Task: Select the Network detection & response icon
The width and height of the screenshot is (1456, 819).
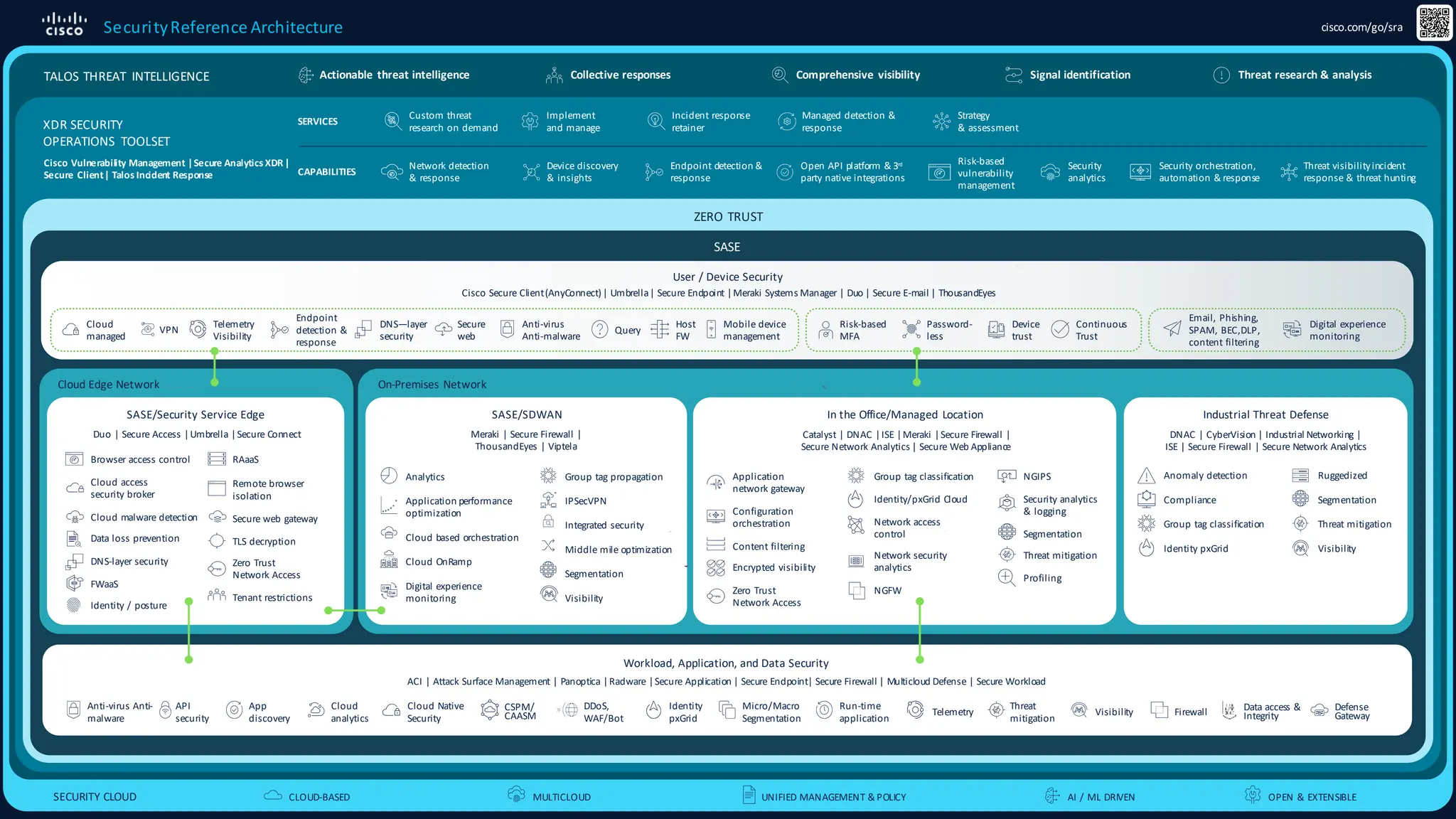Action: [x=392, y=172]
